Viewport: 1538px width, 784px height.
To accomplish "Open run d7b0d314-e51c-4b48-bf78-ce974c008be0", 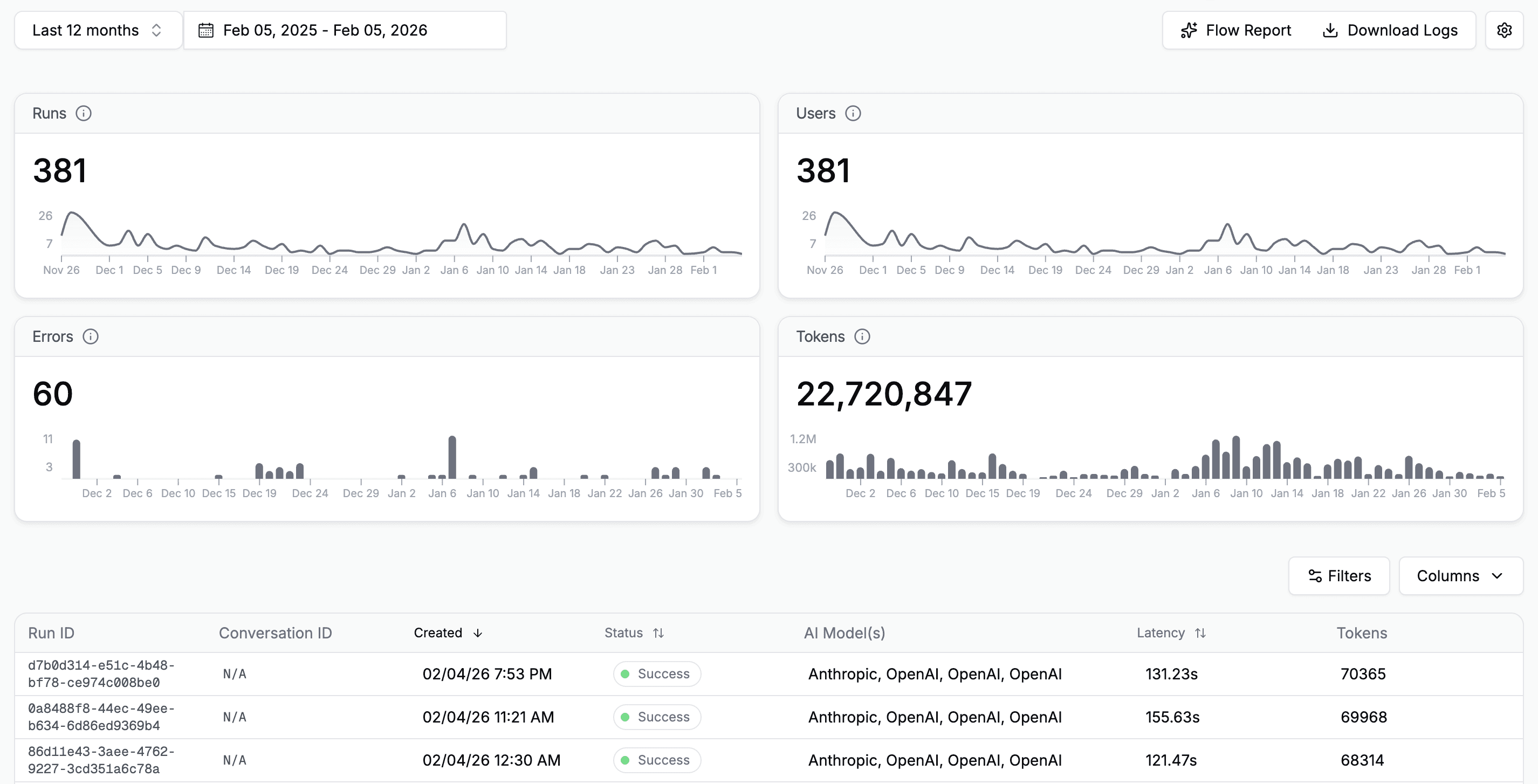I will [101, 673].
